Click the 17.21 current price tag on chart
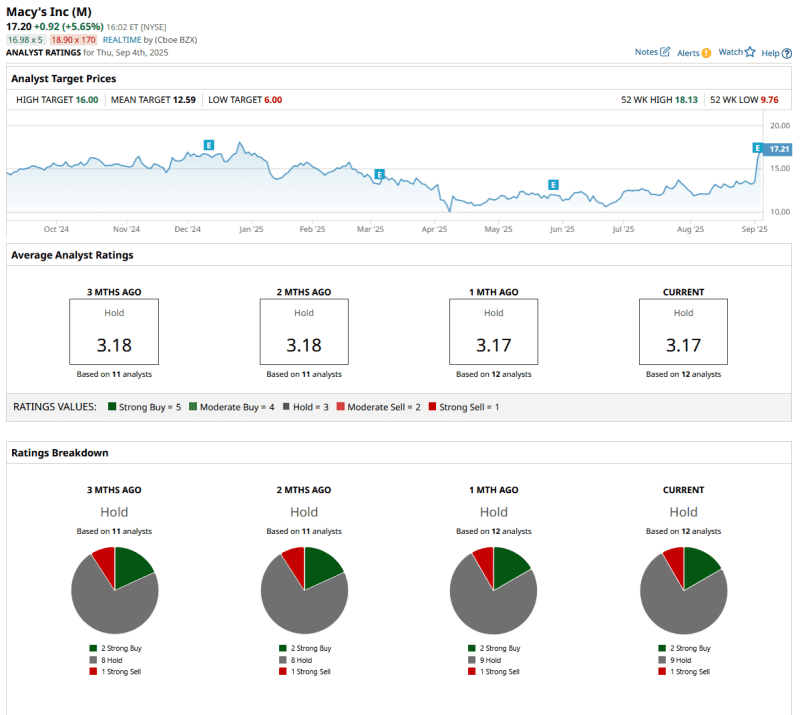Screen dimensions: 800x715 tap(779, 149)
